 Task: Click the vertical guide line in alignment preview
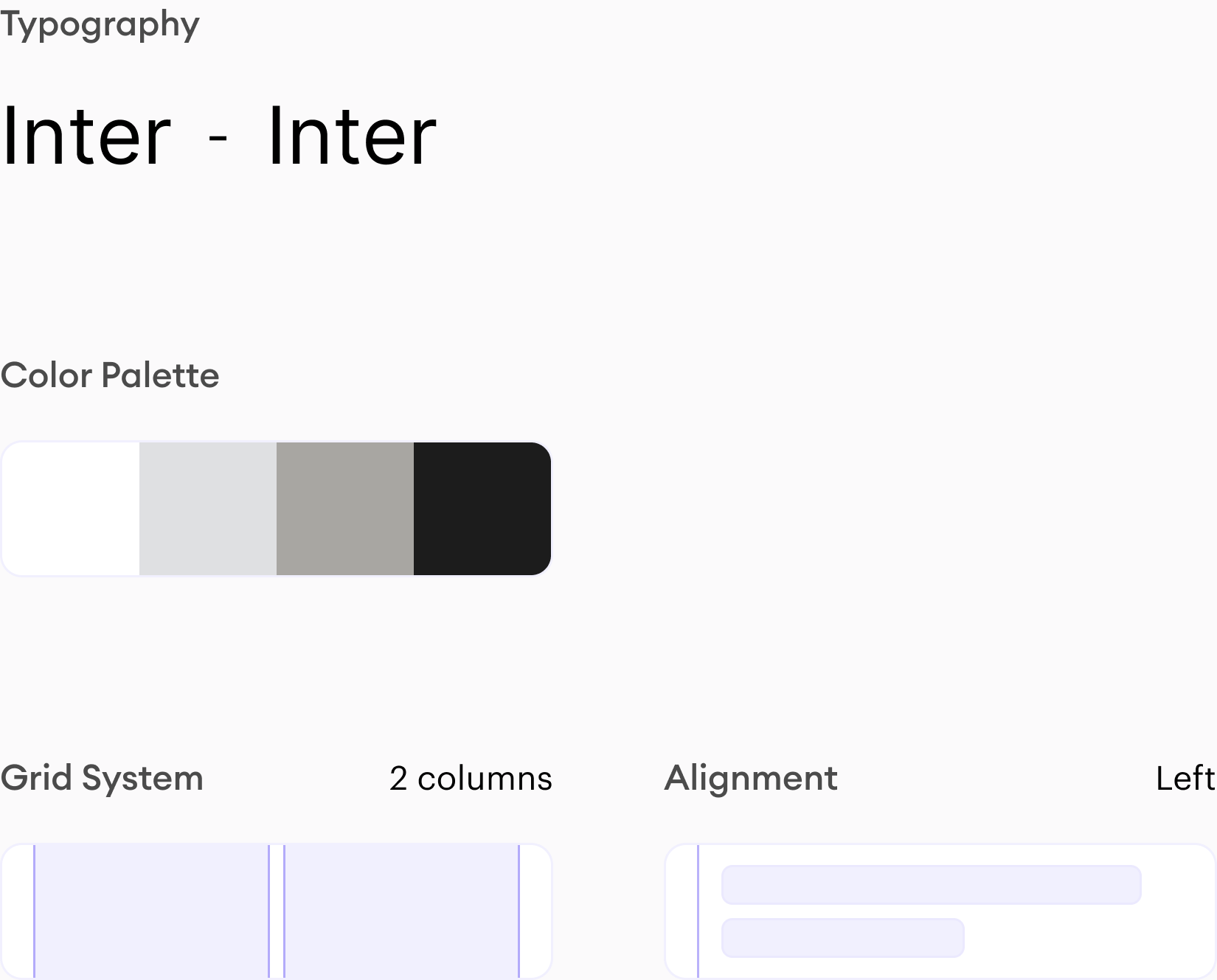pos(698,911)
